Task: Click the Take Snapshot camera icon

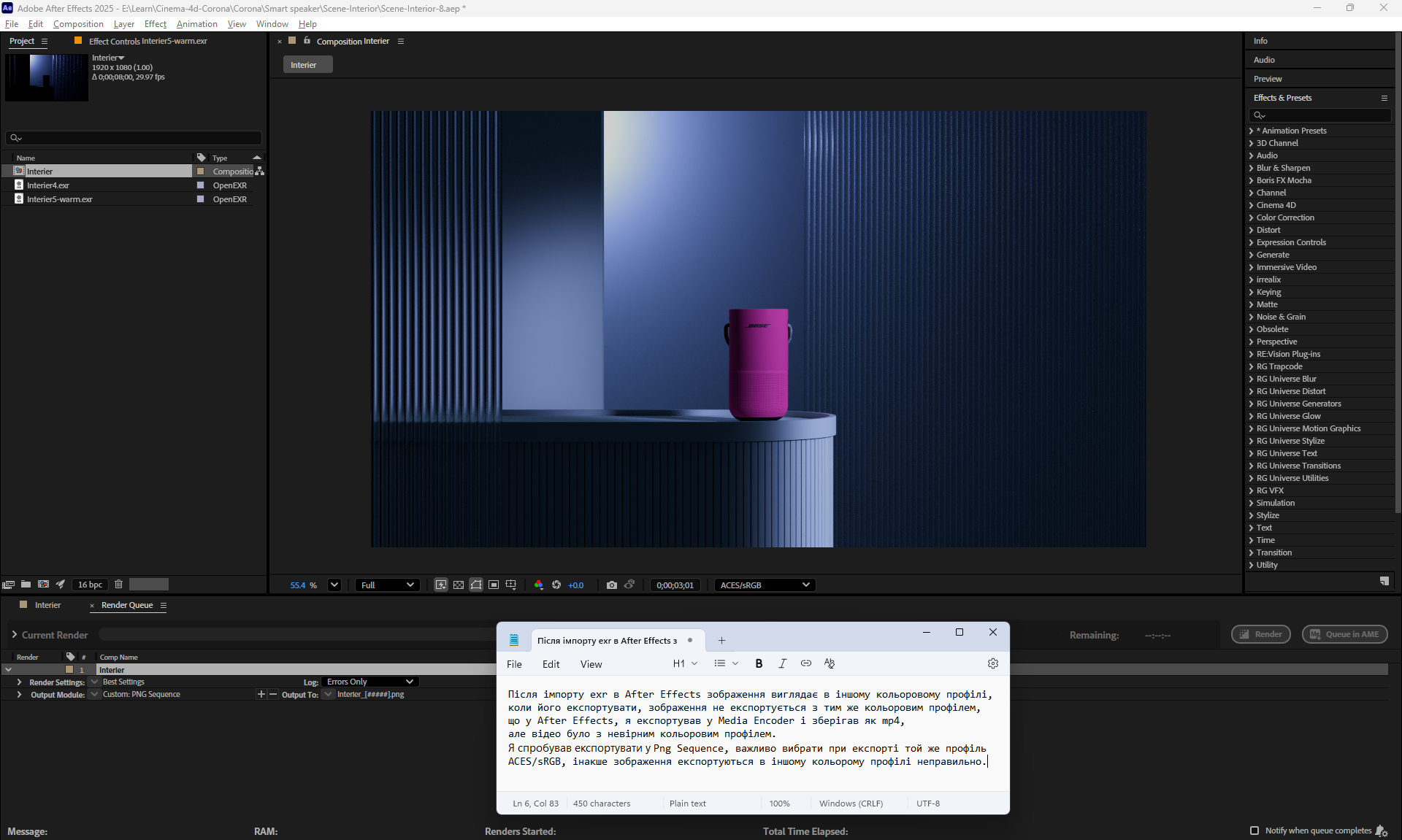Action: [612, 585]
